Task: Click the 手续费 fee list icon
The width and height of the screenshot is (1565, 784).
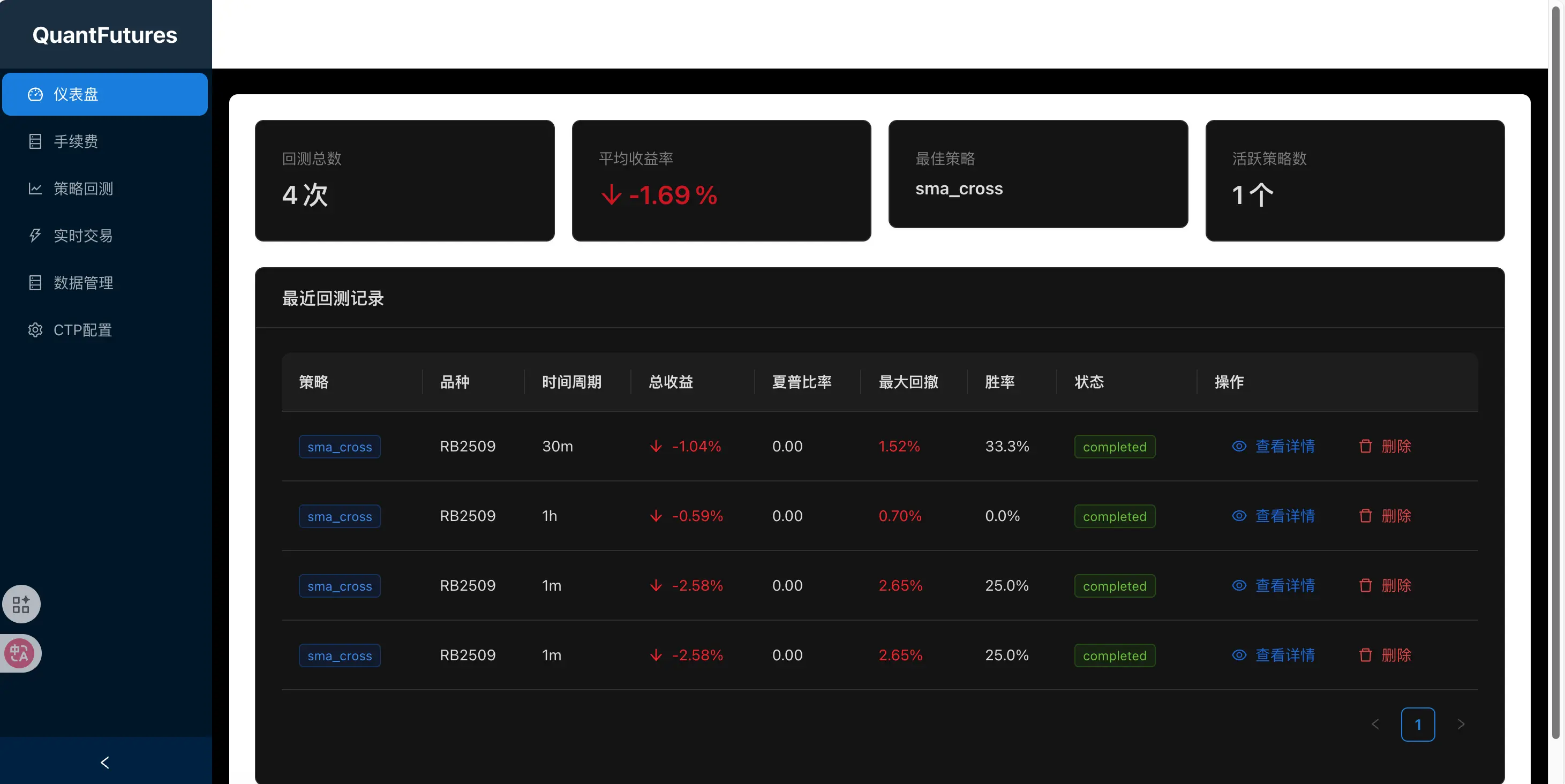Action: 35,141
